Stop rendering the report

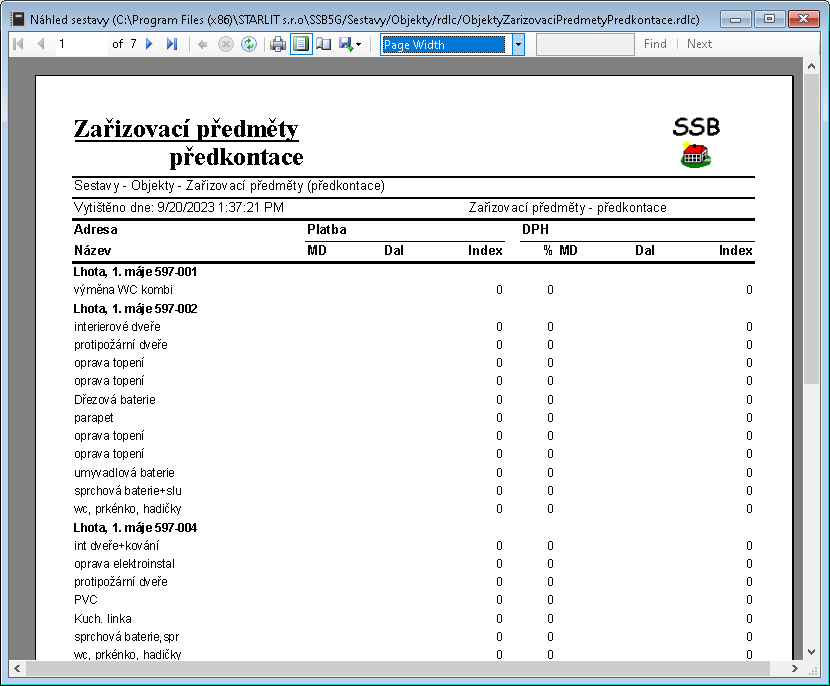click(x=225, y=44)
